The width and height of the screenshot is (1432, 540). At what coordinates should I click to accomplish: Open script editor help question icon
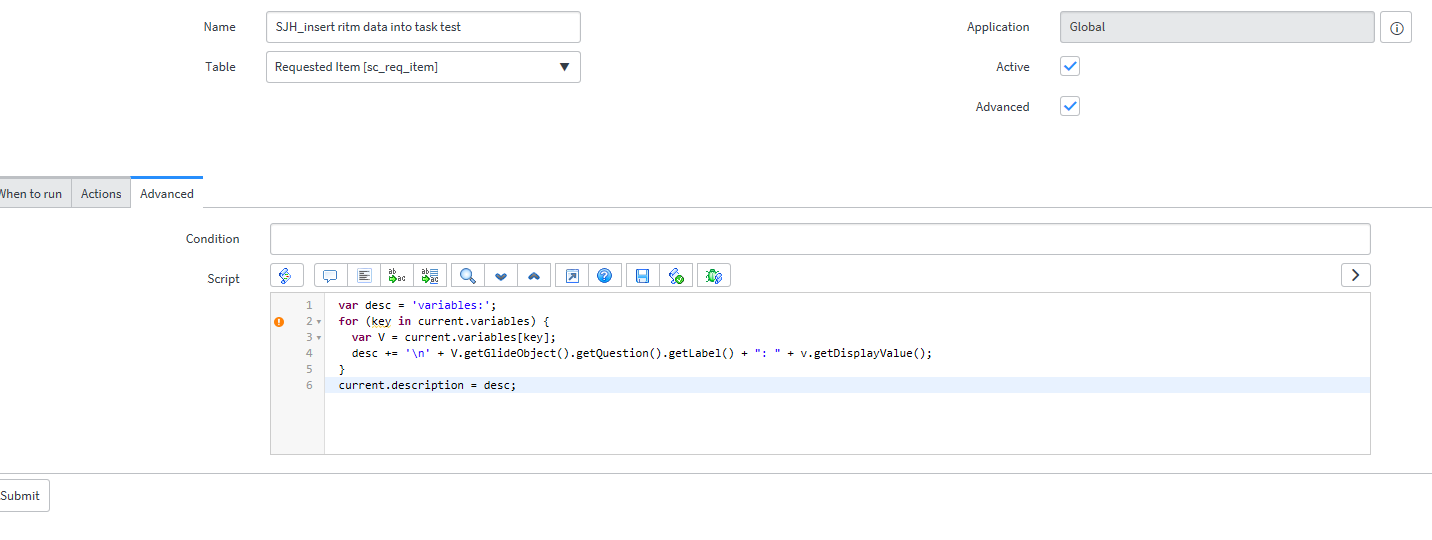click(605, 275)
